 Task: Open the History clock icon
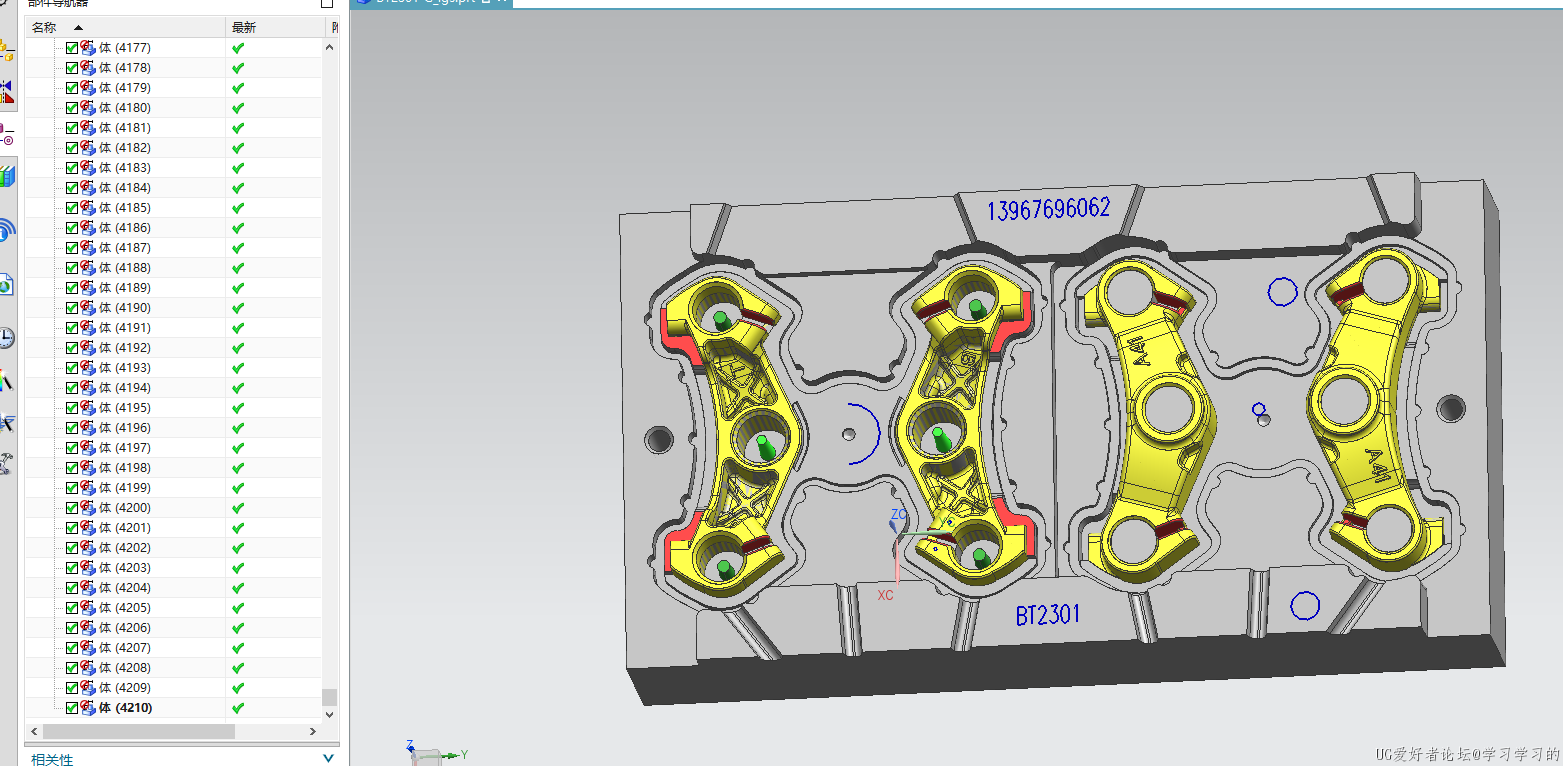click(x=7, y=337)
